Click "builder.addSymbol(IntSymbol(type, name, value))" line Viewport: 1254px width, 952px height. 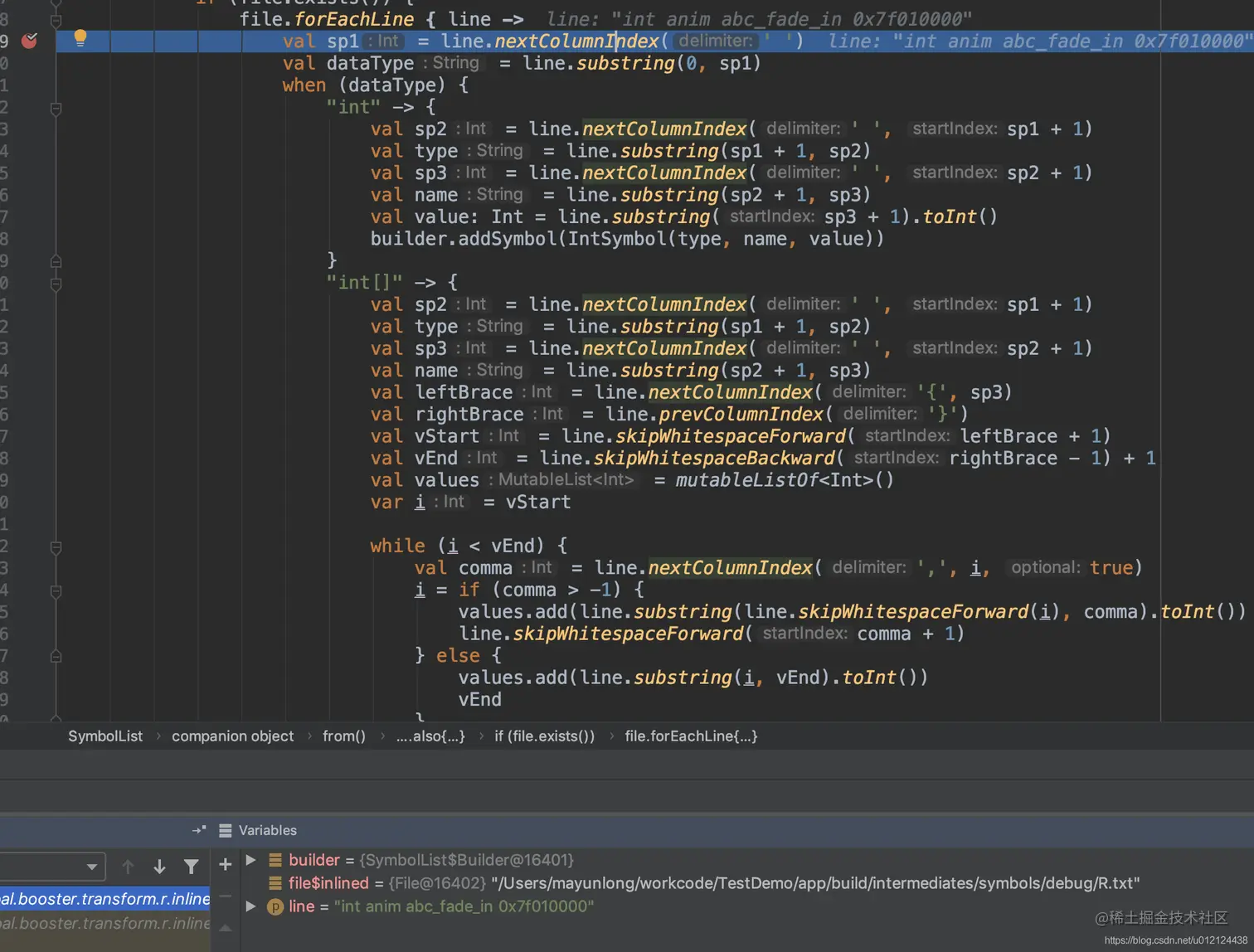point(627,239)
